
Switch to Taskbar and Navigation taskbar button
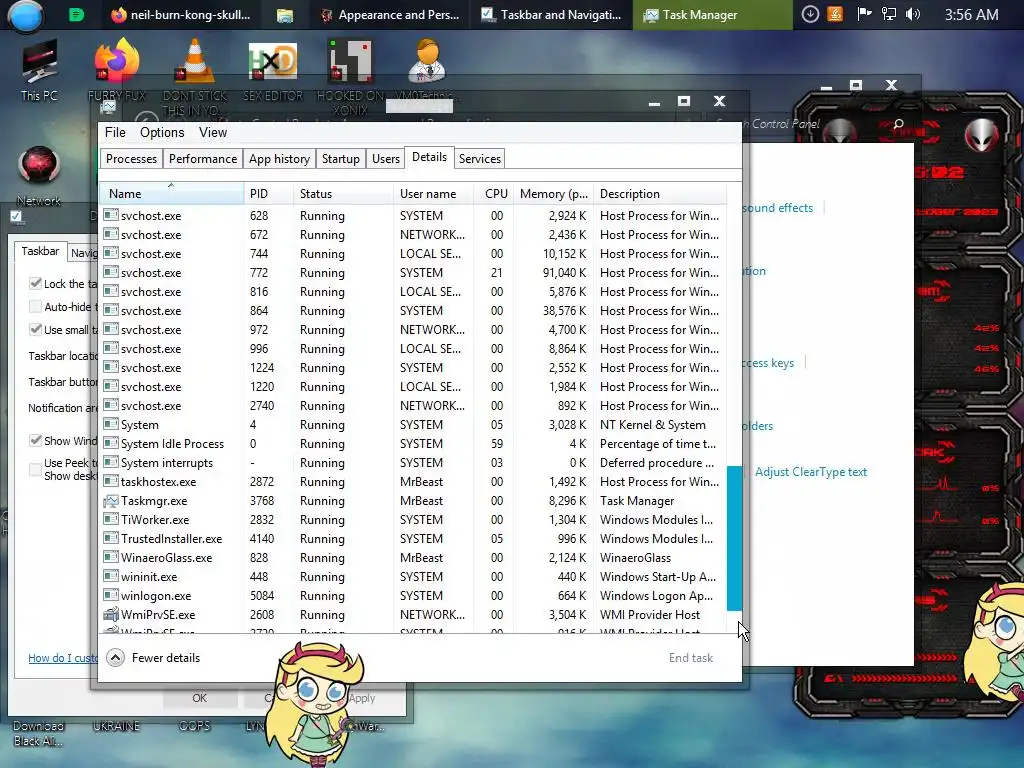(x=551, y=14)
